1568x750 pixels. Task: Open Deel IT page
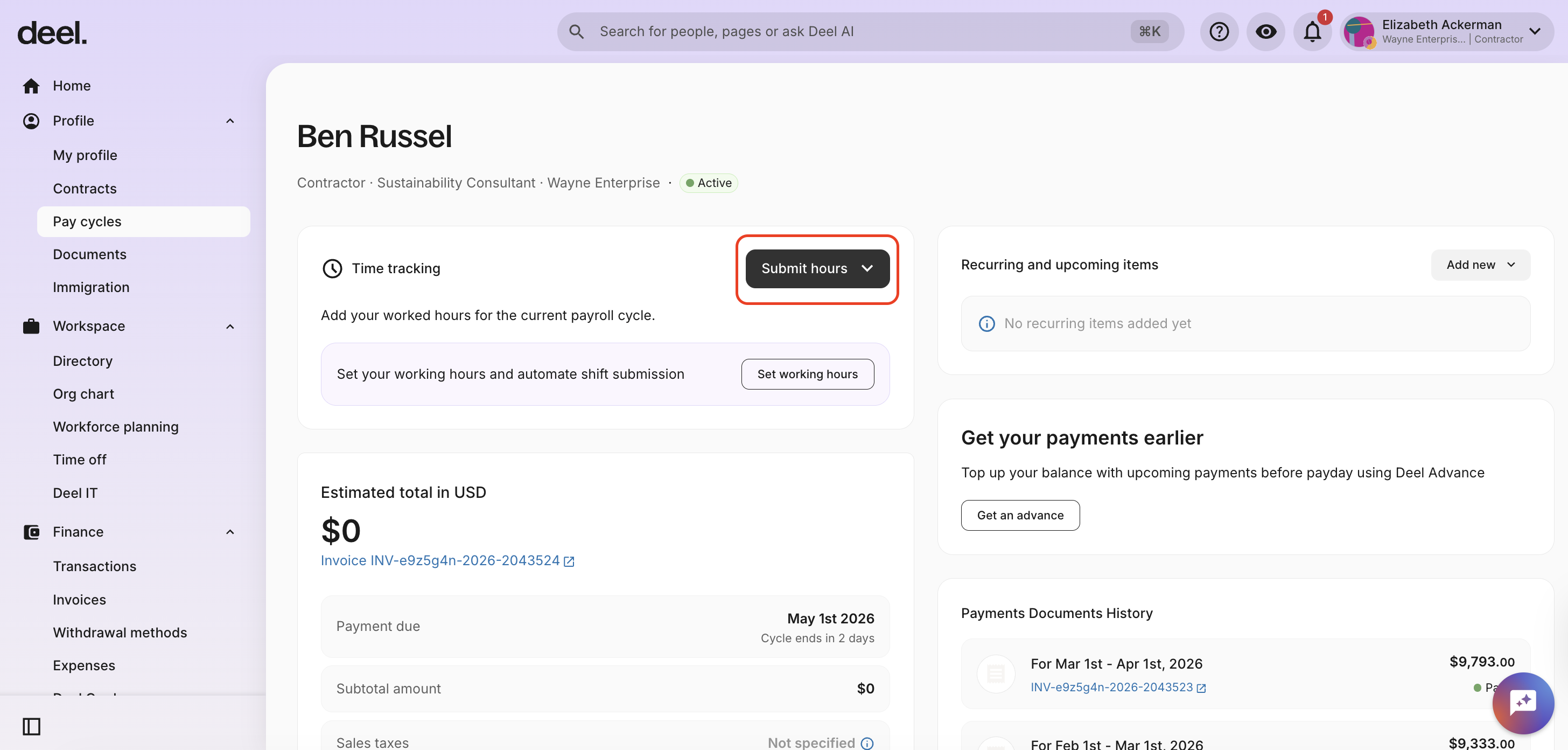pyautogui.click(x=75, y=494)
